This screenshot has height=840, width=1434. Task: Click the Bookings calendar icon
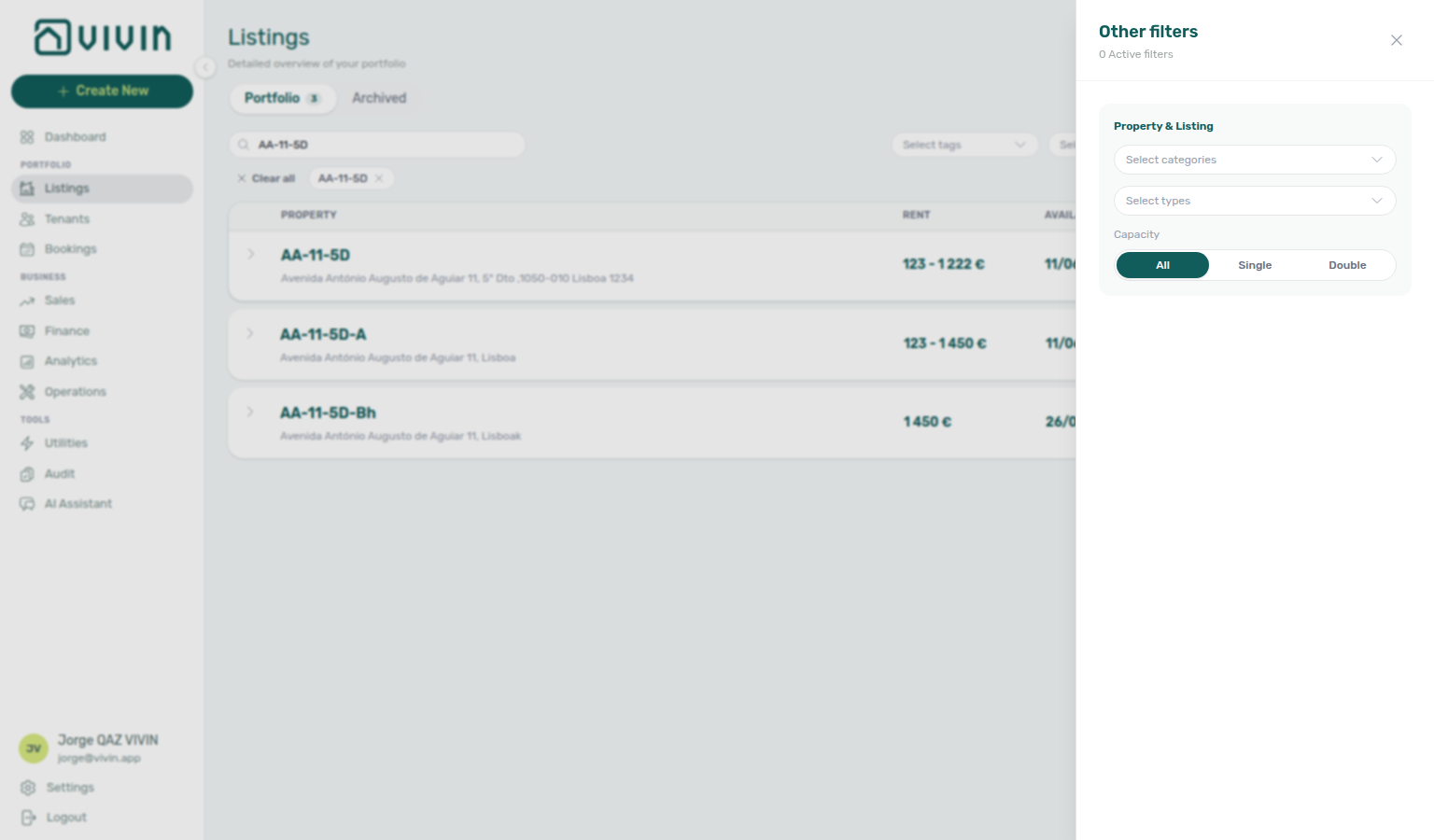27,249
